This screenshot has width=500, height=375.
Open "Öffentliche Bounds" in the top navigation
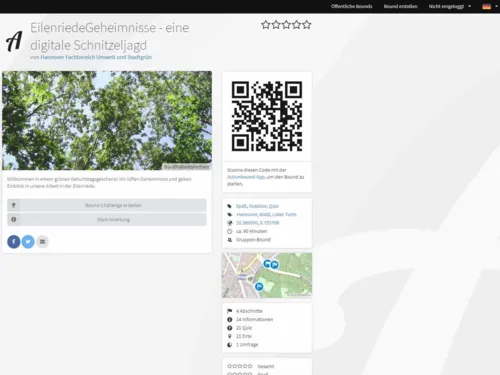coord(351,6)
